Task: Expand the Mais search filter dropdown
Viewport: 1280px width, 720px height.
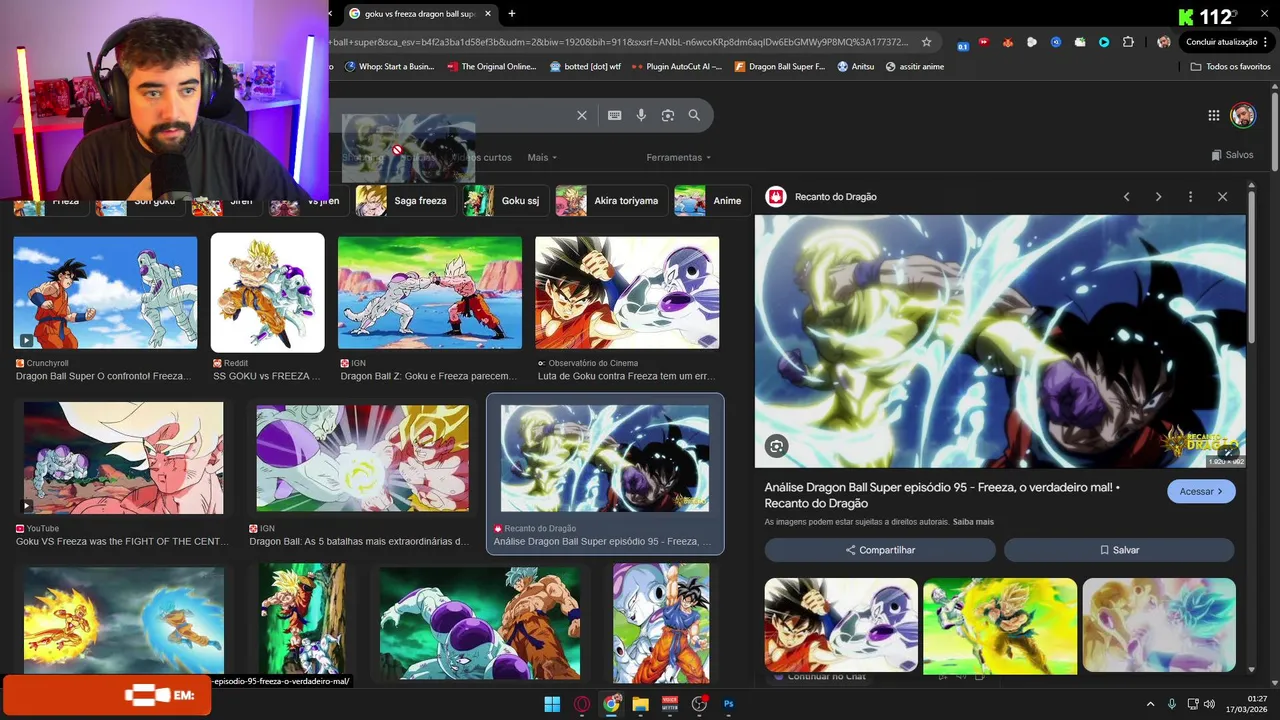Action: click(542, 157)
